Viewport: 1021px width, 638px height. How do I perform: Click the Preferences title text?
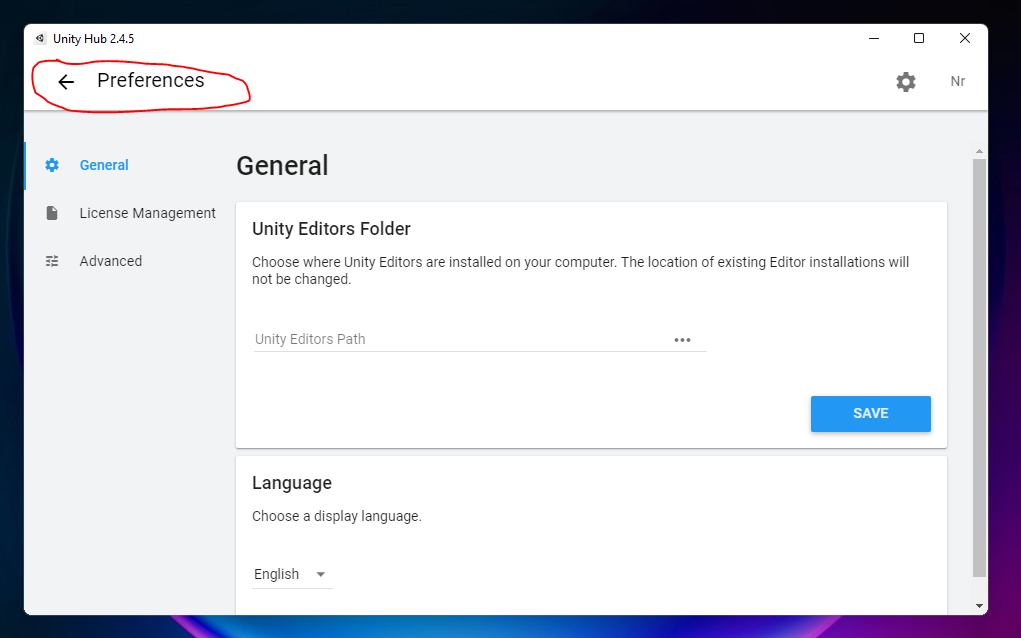coord(150,80)
